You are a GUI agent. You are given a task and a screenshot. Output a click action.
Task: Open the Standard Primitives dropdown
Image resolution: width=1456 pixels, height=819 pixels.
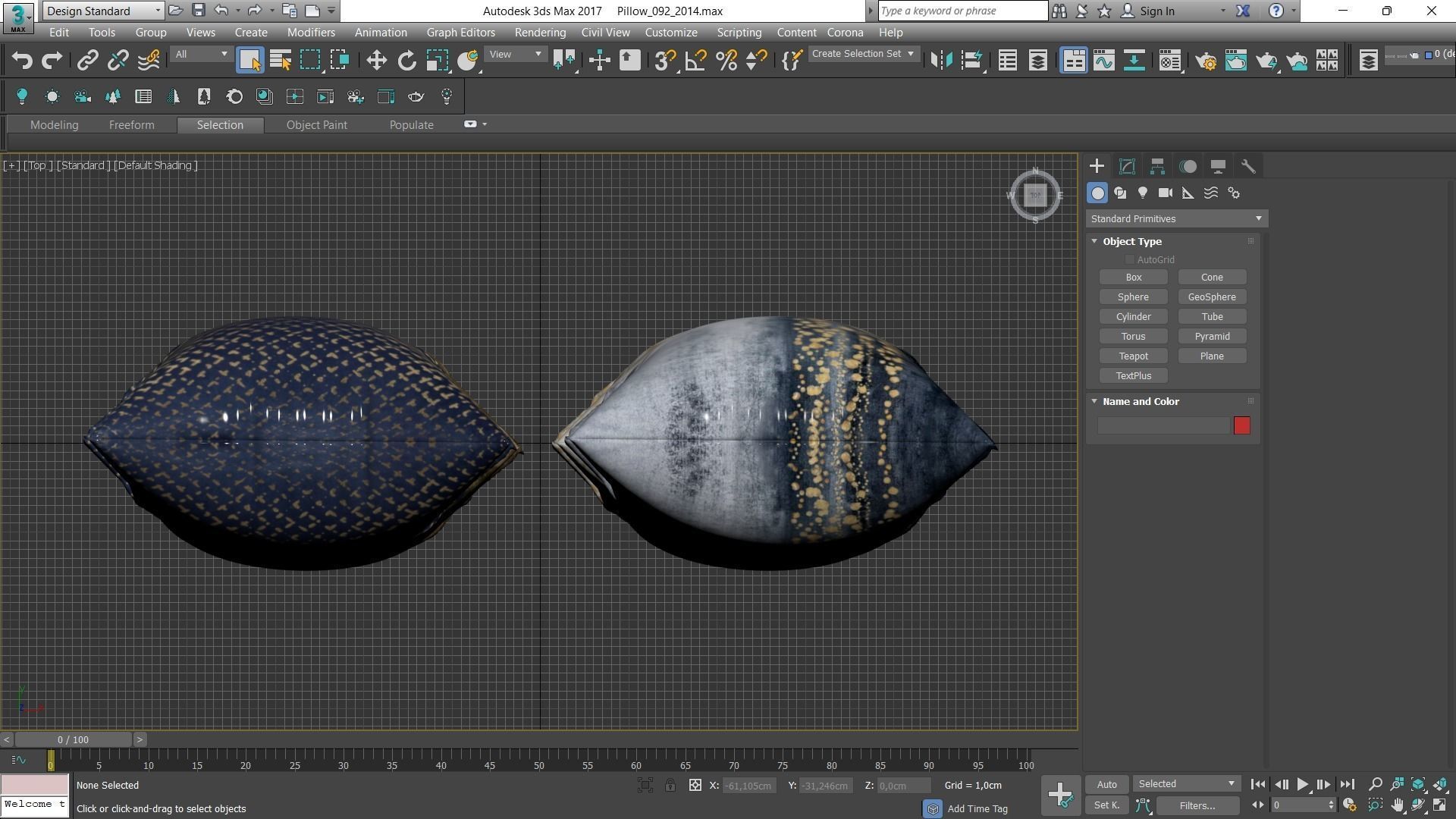[1175, 219]
